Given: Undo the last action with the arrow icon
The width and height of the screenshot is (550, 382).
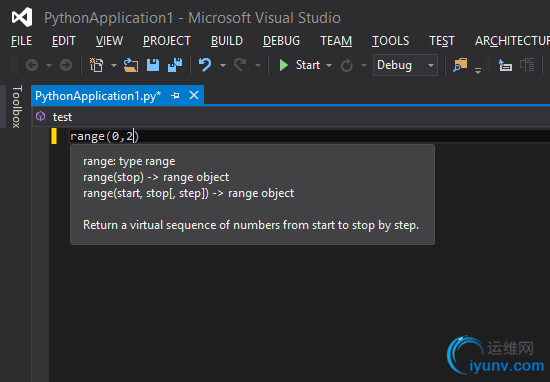Looking at the screenshot, I should (205, 65).
